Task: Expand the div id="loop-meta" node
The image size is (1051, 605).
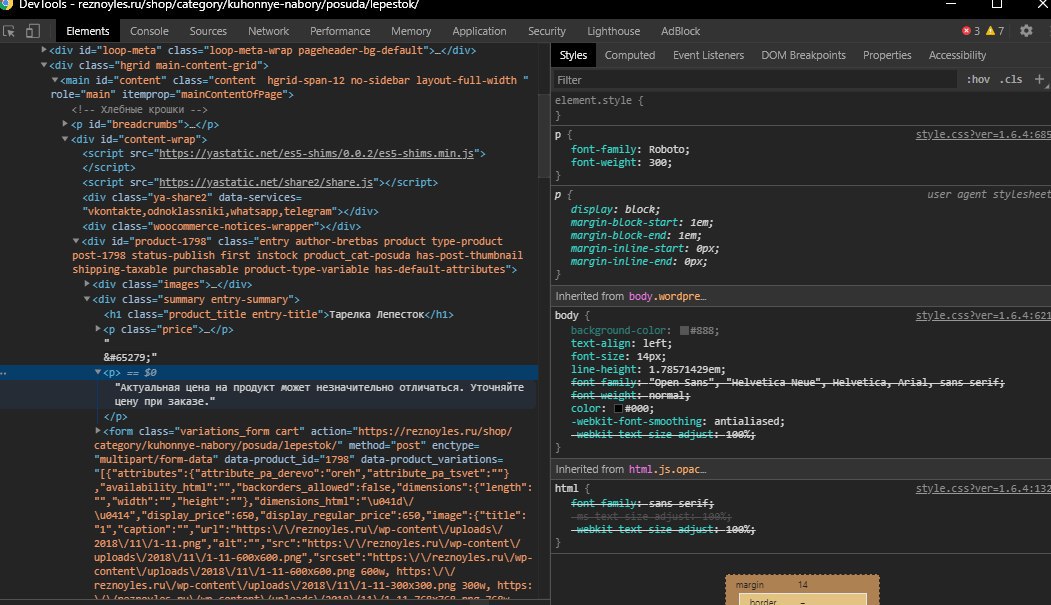Action: 44,49
